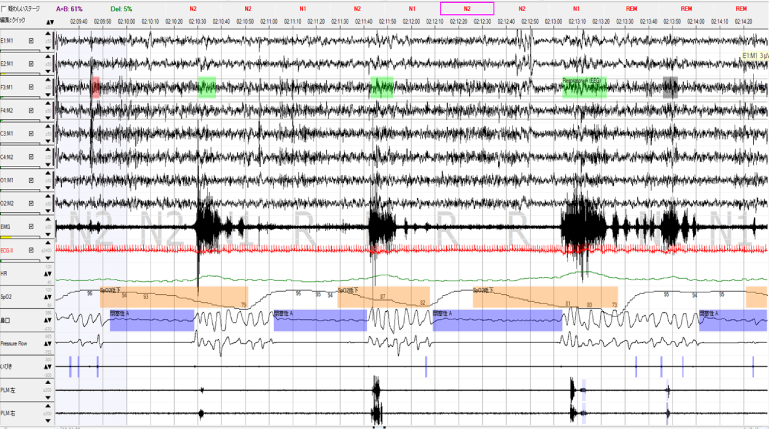The image size is (769, 431).
Task: Adjust SpO2 channel scale arrows
Action: pos(47,297)
